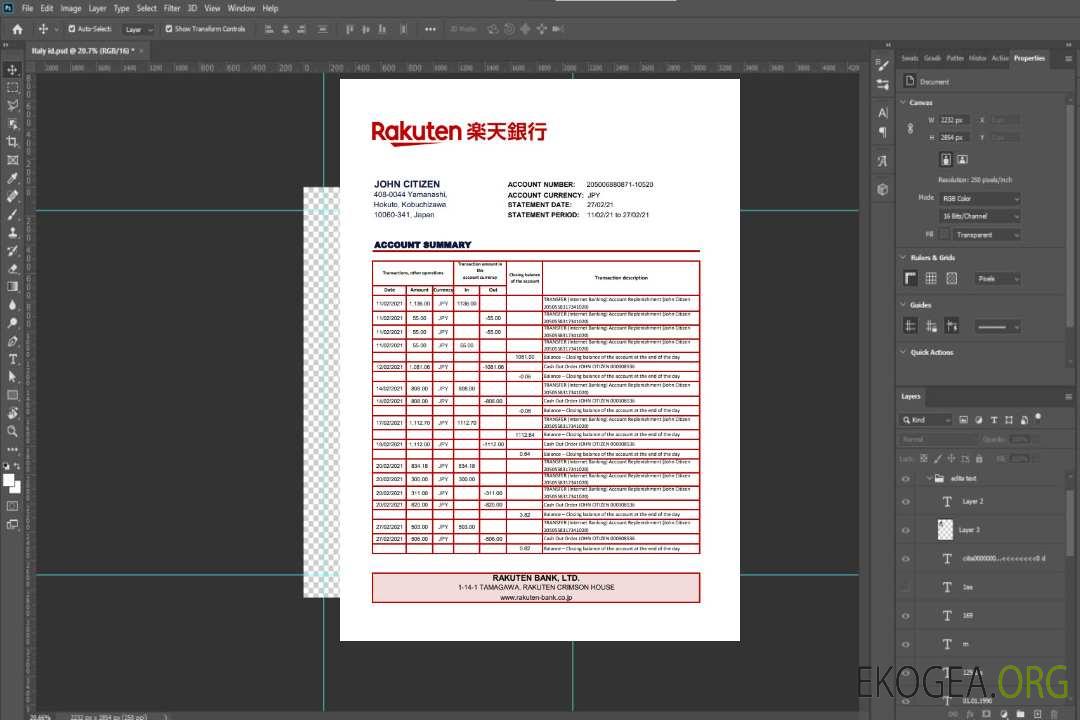Viewport: 1080px width, 720px height.
Task: Select the Rectangular Marquee tool
Action: [12, 88]
